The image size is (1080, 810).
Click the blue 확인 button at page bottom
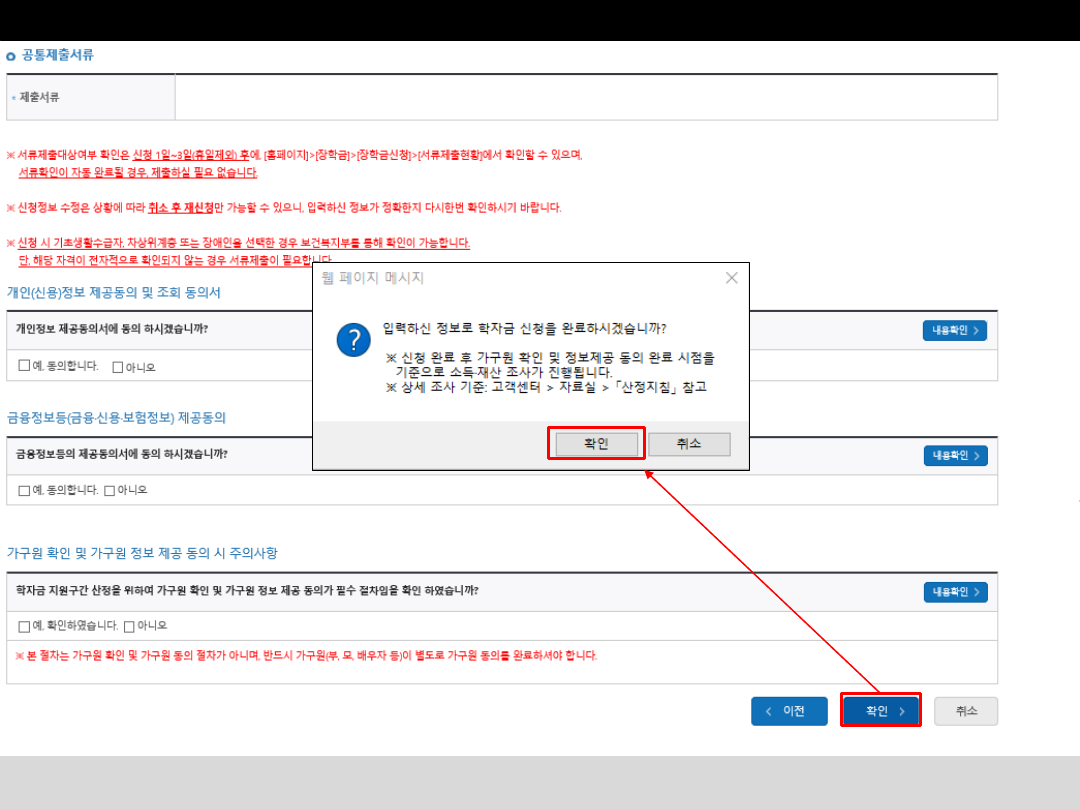tap(880, 711)
